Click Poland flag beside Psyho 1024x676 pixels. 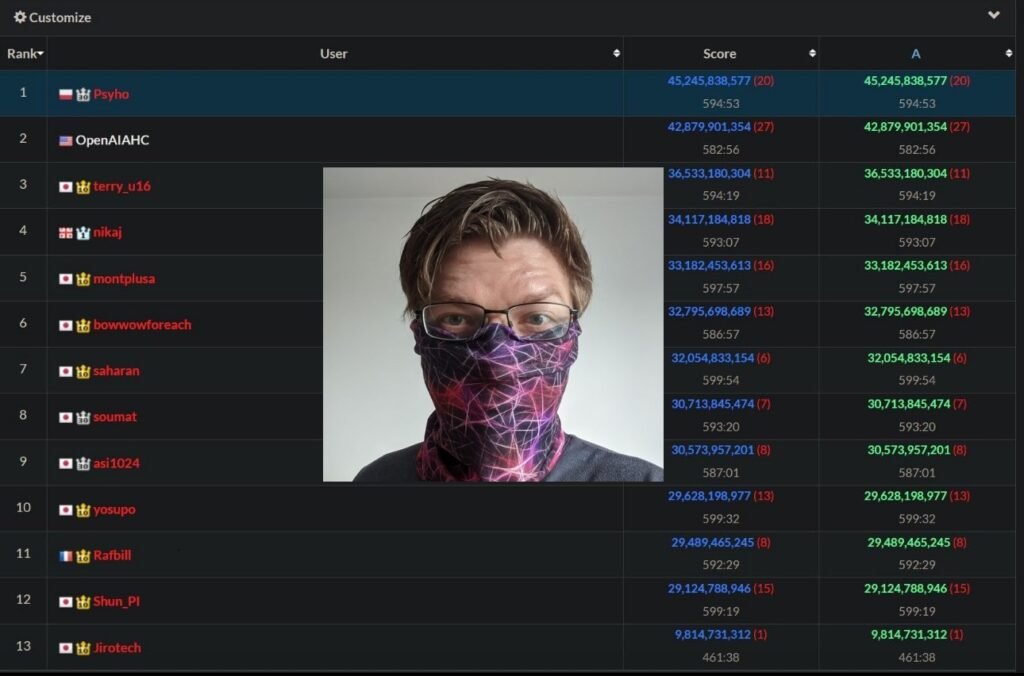[65, 95]
